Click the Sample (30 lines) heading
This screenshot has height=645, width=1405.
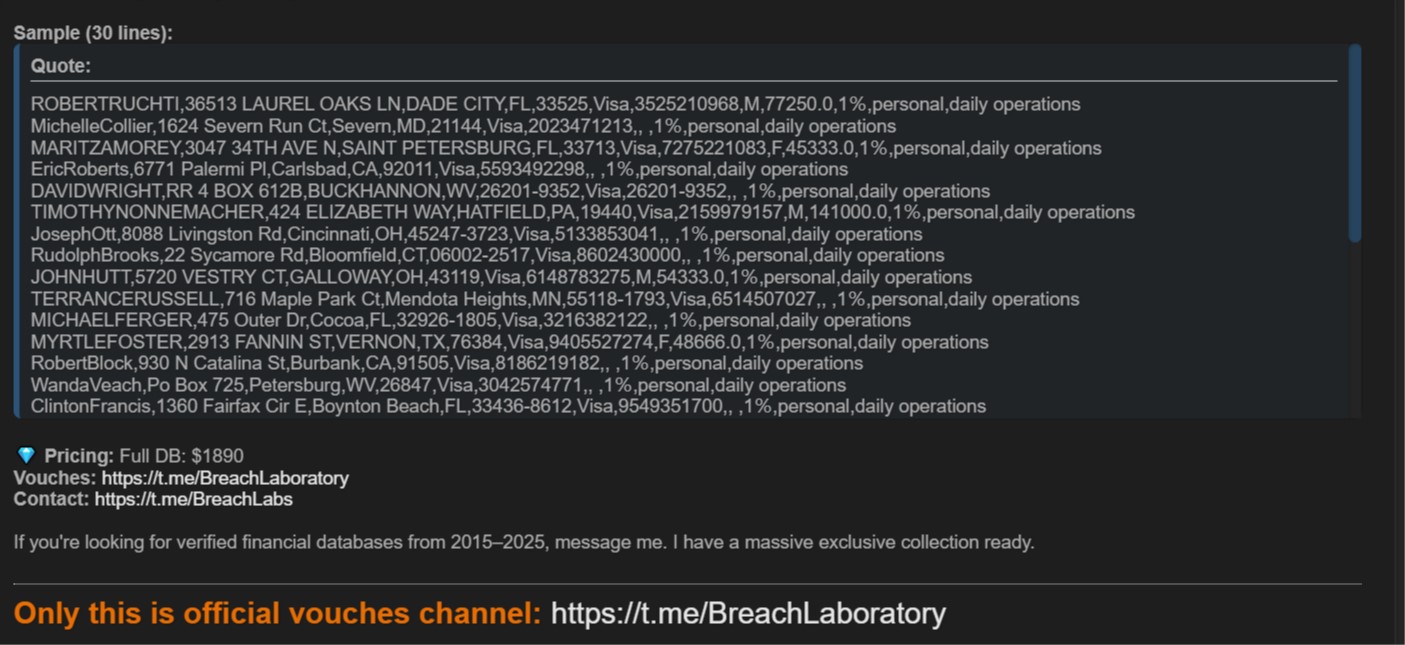pyautogui.click(x=93, y=33)
